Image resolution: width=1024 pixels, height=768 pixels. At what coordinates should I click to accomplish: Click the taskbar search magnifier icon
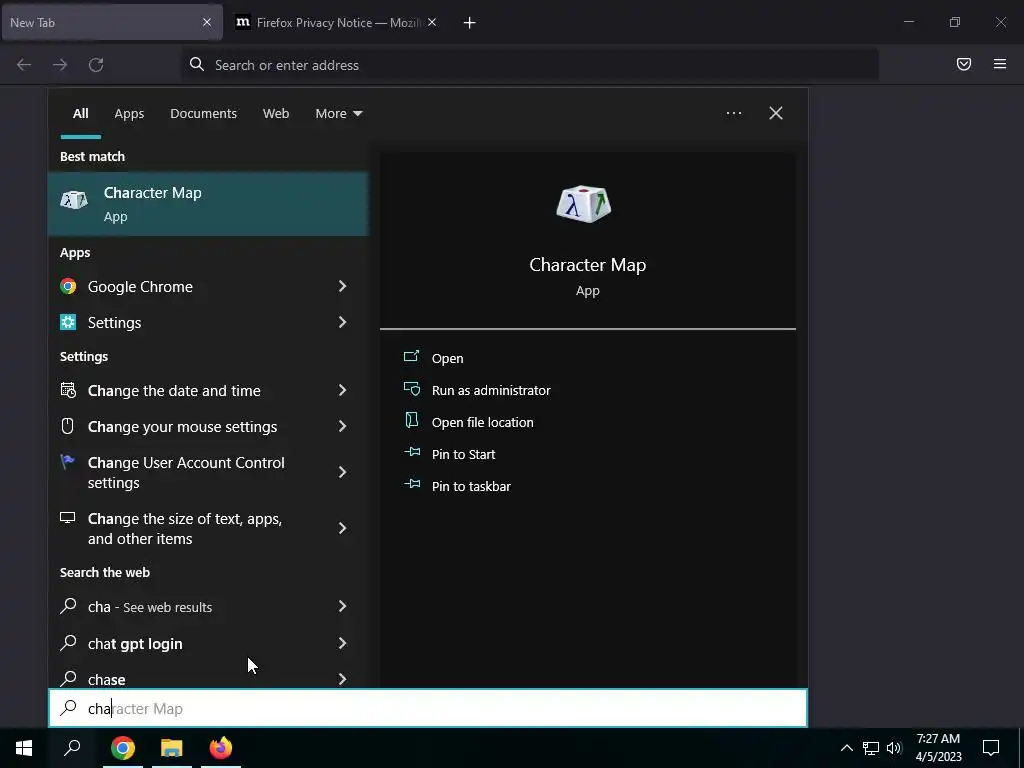(x=72, y=748)
